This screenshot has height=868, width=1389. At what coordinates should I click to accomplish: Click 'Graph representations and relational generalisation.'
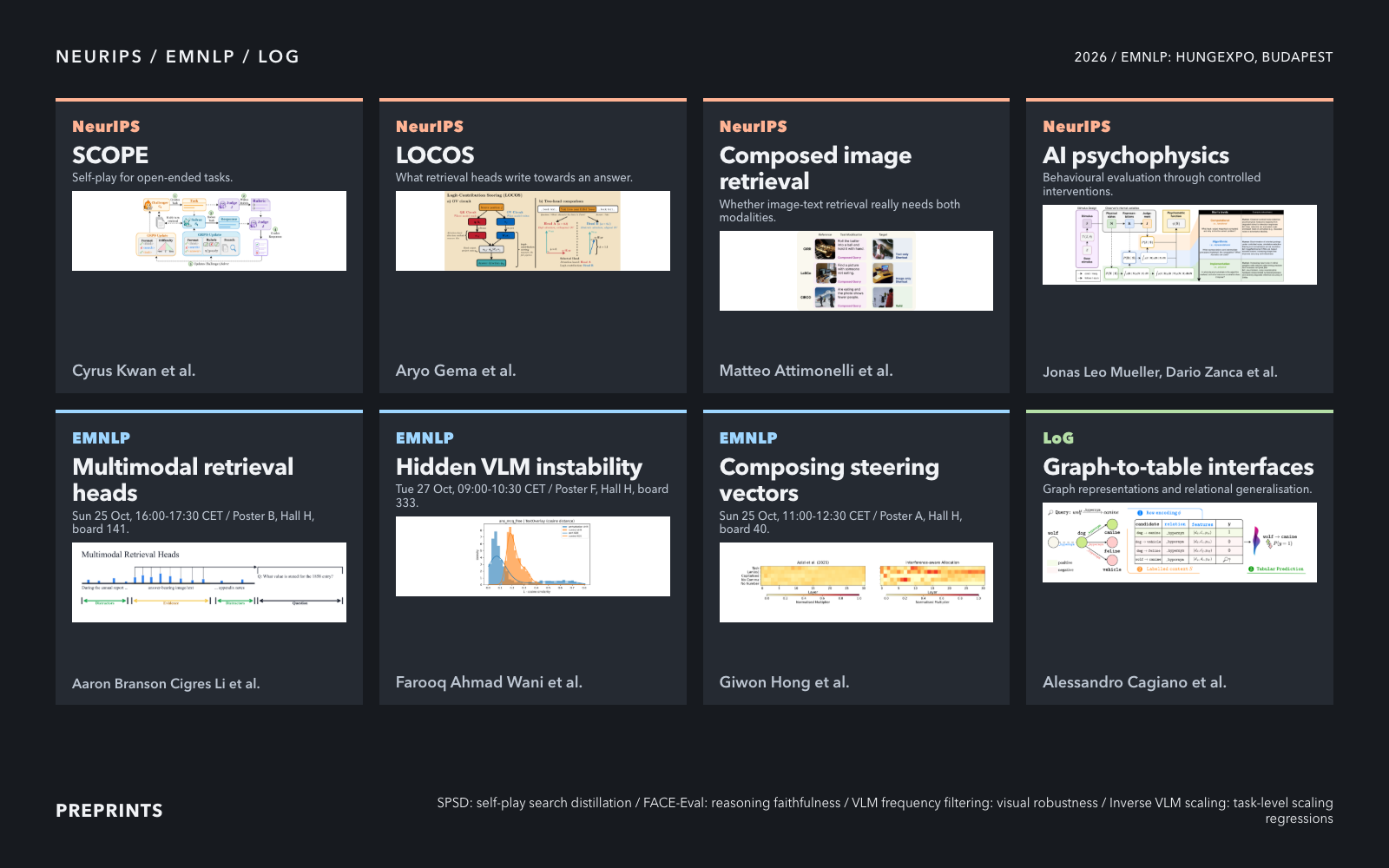1177,490
